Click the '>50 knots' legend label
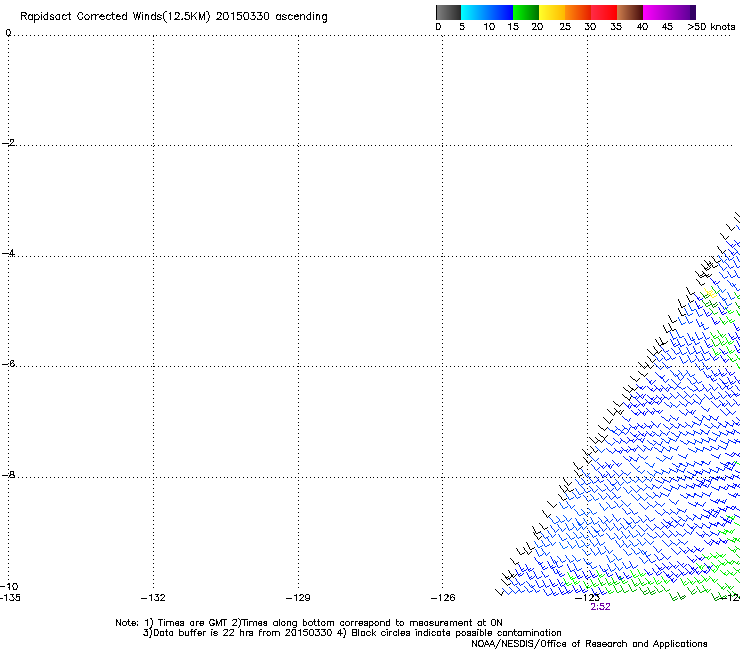Viewport: 740px width, 650px height. tap(711, 27)
